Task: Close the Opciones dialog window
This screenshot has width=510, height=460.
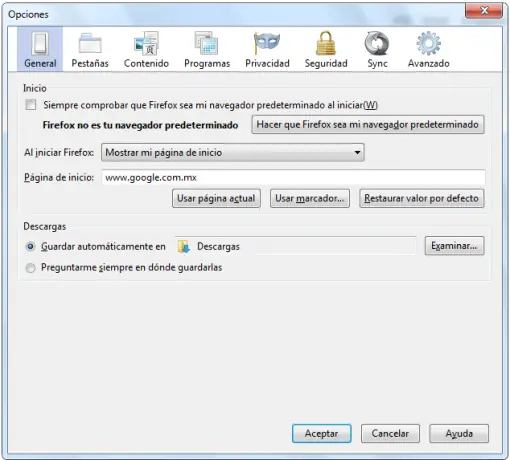Action: 484,11
